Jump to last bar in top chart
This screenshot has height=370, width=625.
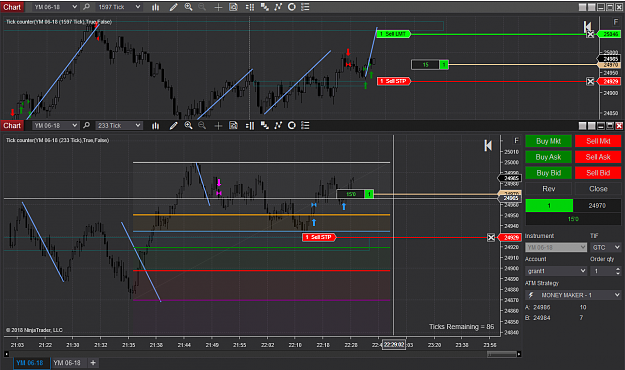pyautogui.click(x=587, y=27)
